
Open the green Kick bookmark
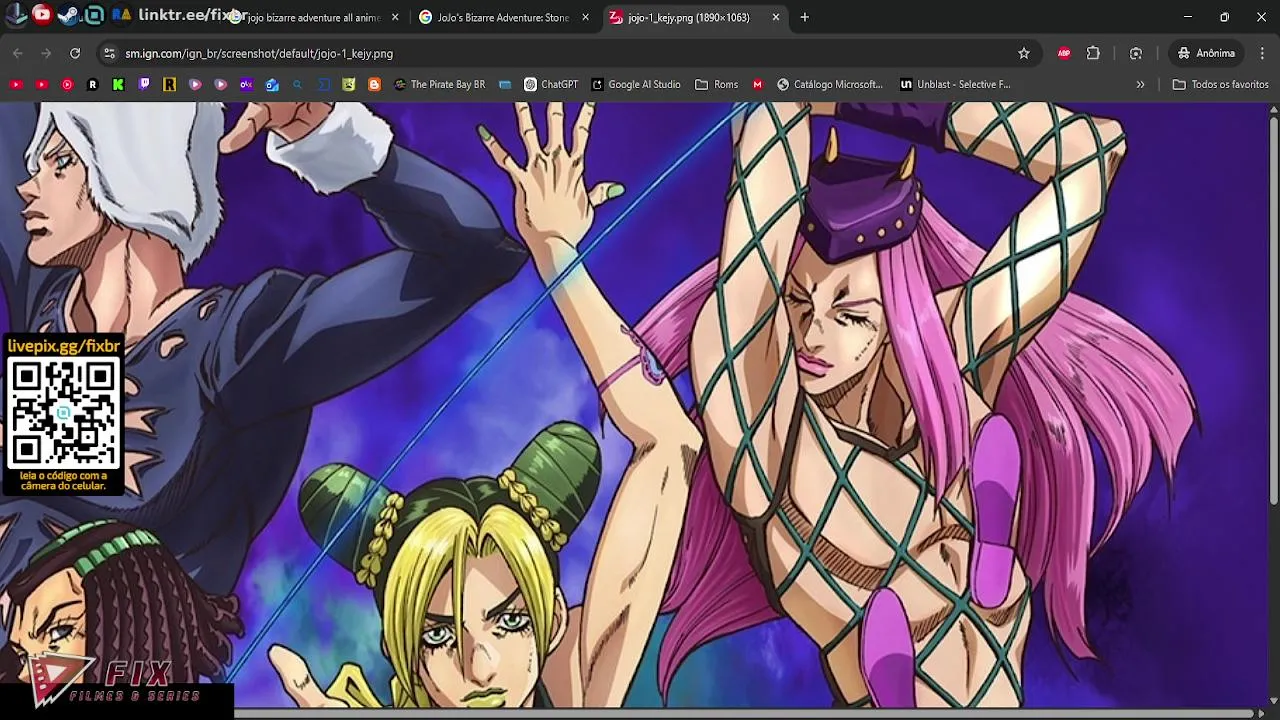[x=118, y=85]
